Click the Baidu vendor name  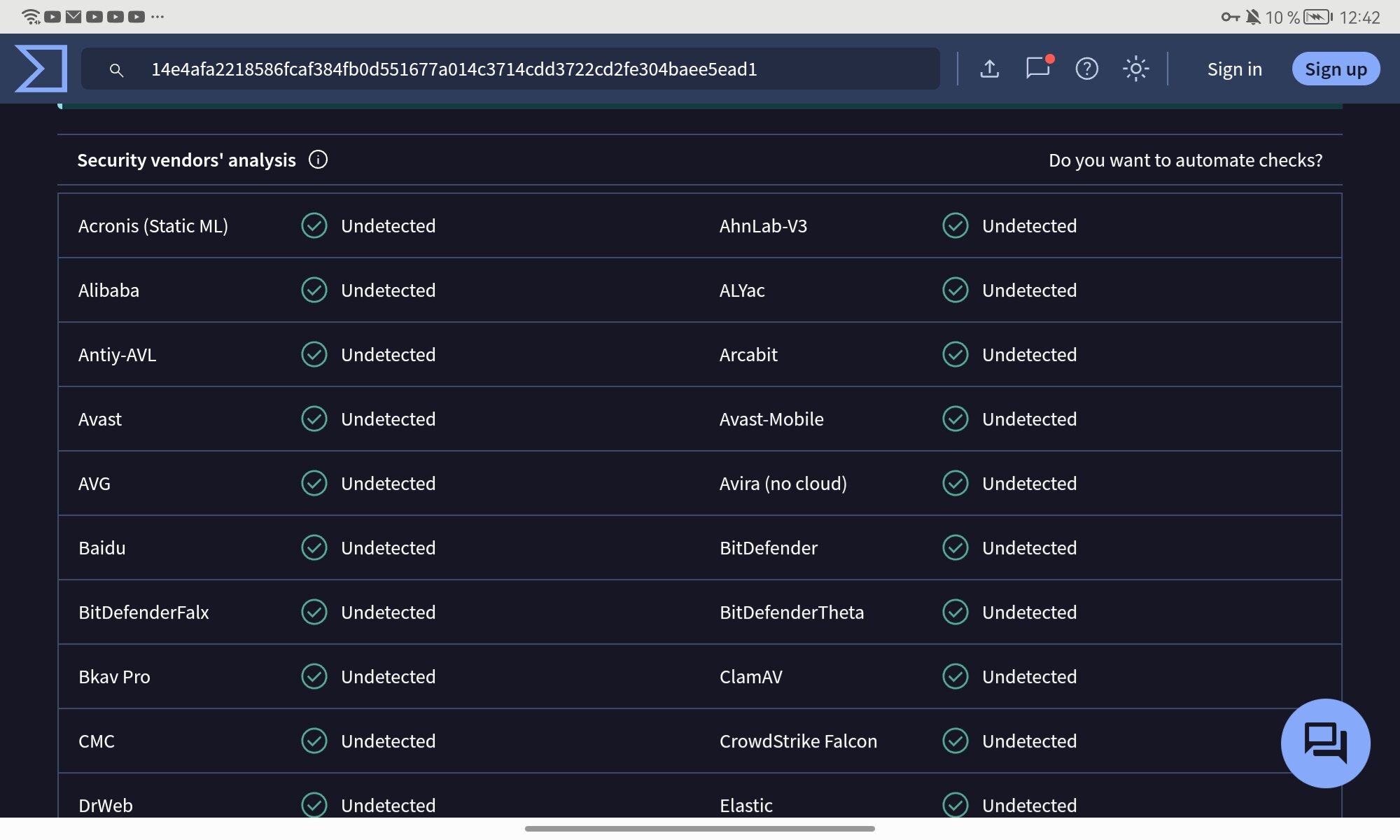102,548
